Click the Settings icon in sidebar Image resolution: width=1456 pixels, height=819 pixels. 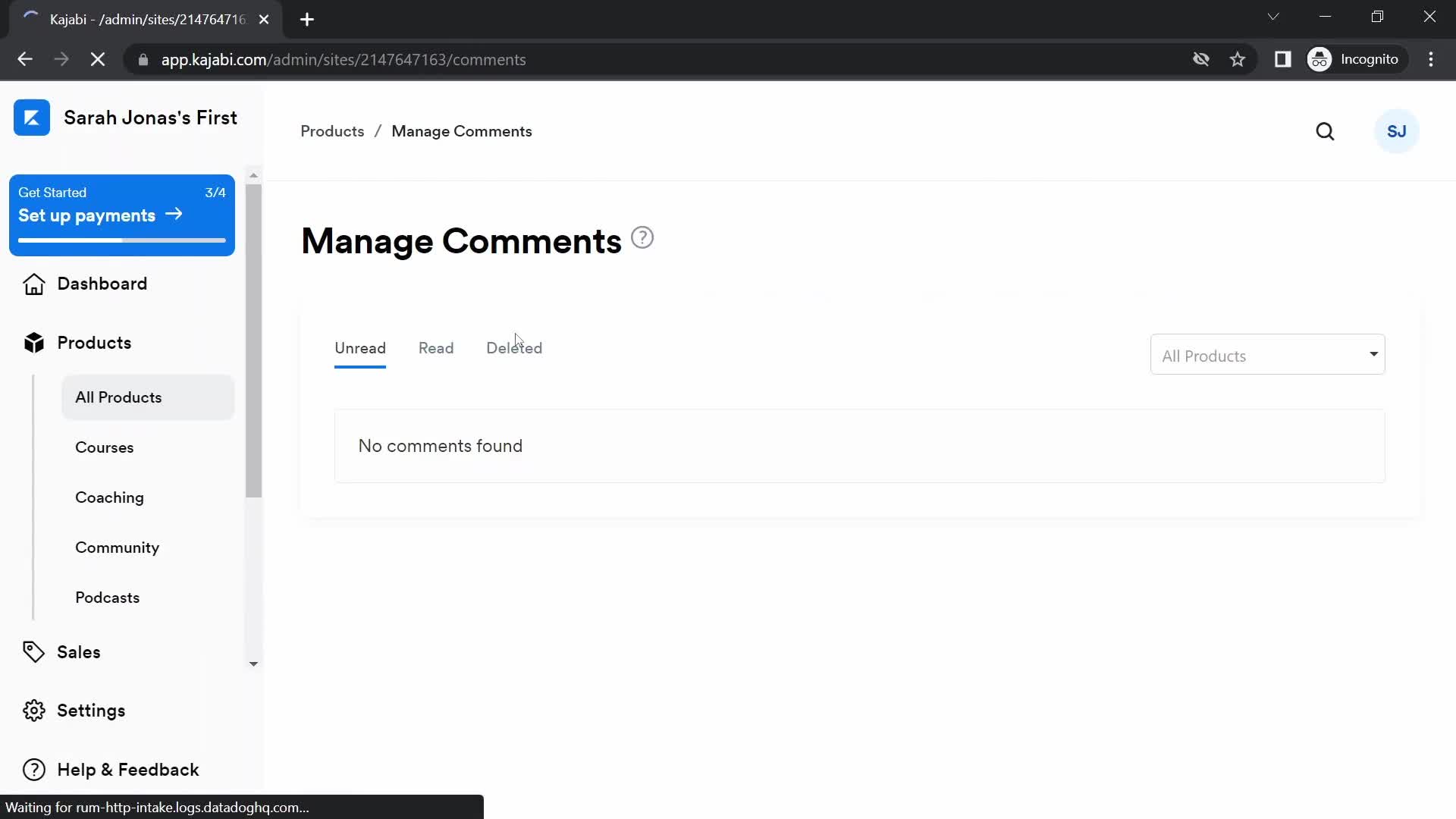33,711
